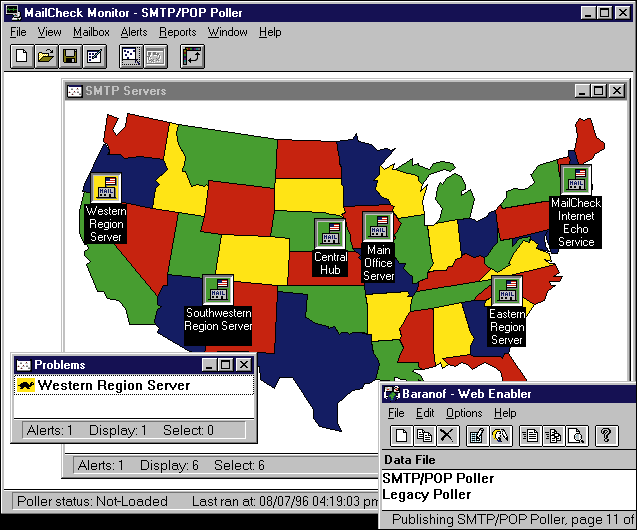Click the Copy icon in Baranof toolbar
The height and width of the screenshot is (530, 637).
click(424, 436)
